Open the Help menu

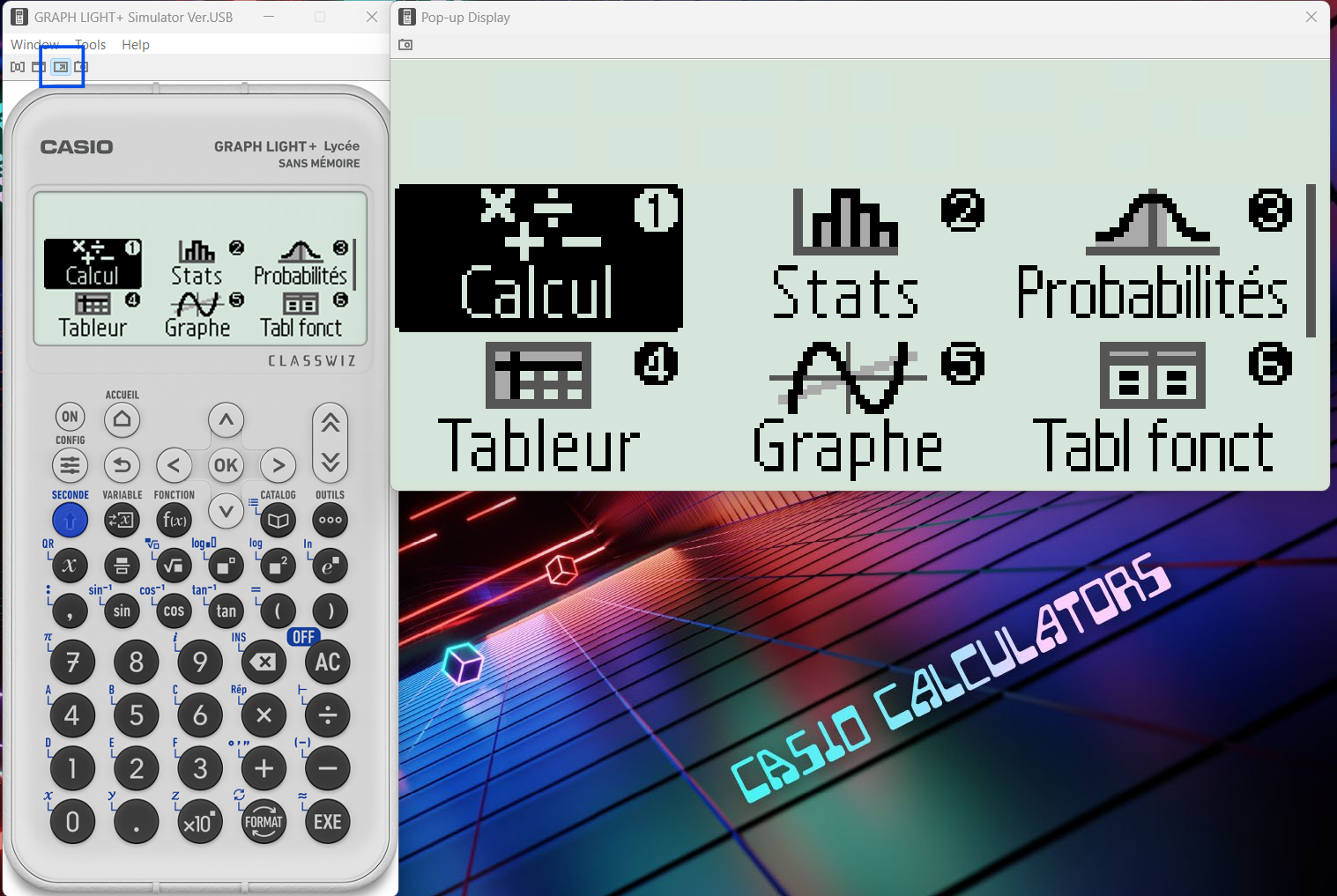(136, 44)
